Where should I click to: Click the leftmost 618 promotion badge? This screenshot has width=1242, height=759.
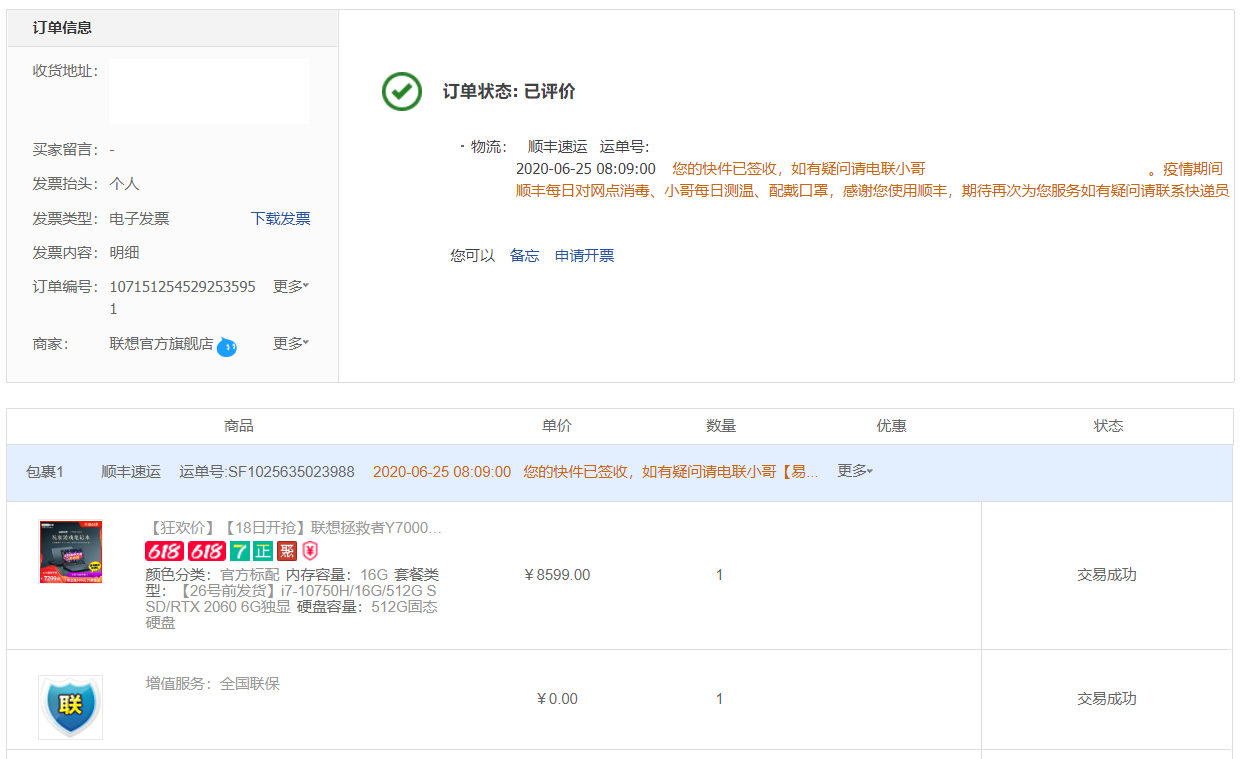(x=164, y=551)
